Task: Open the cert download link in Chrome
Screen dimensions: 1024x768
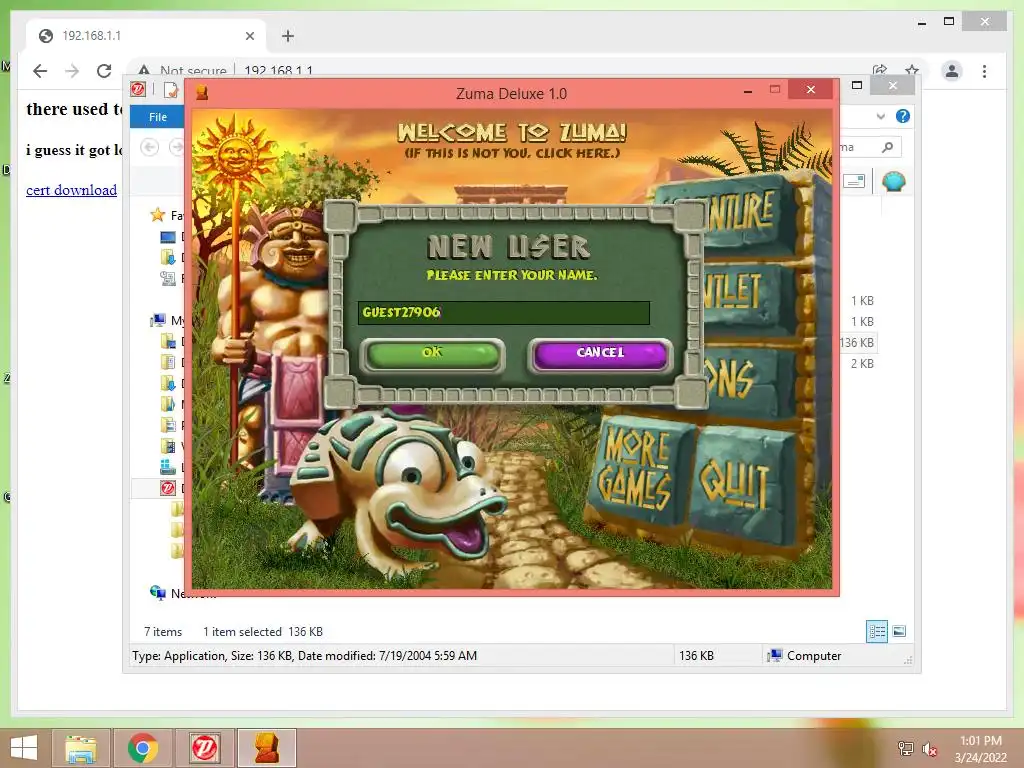Action: pos(71,190)
